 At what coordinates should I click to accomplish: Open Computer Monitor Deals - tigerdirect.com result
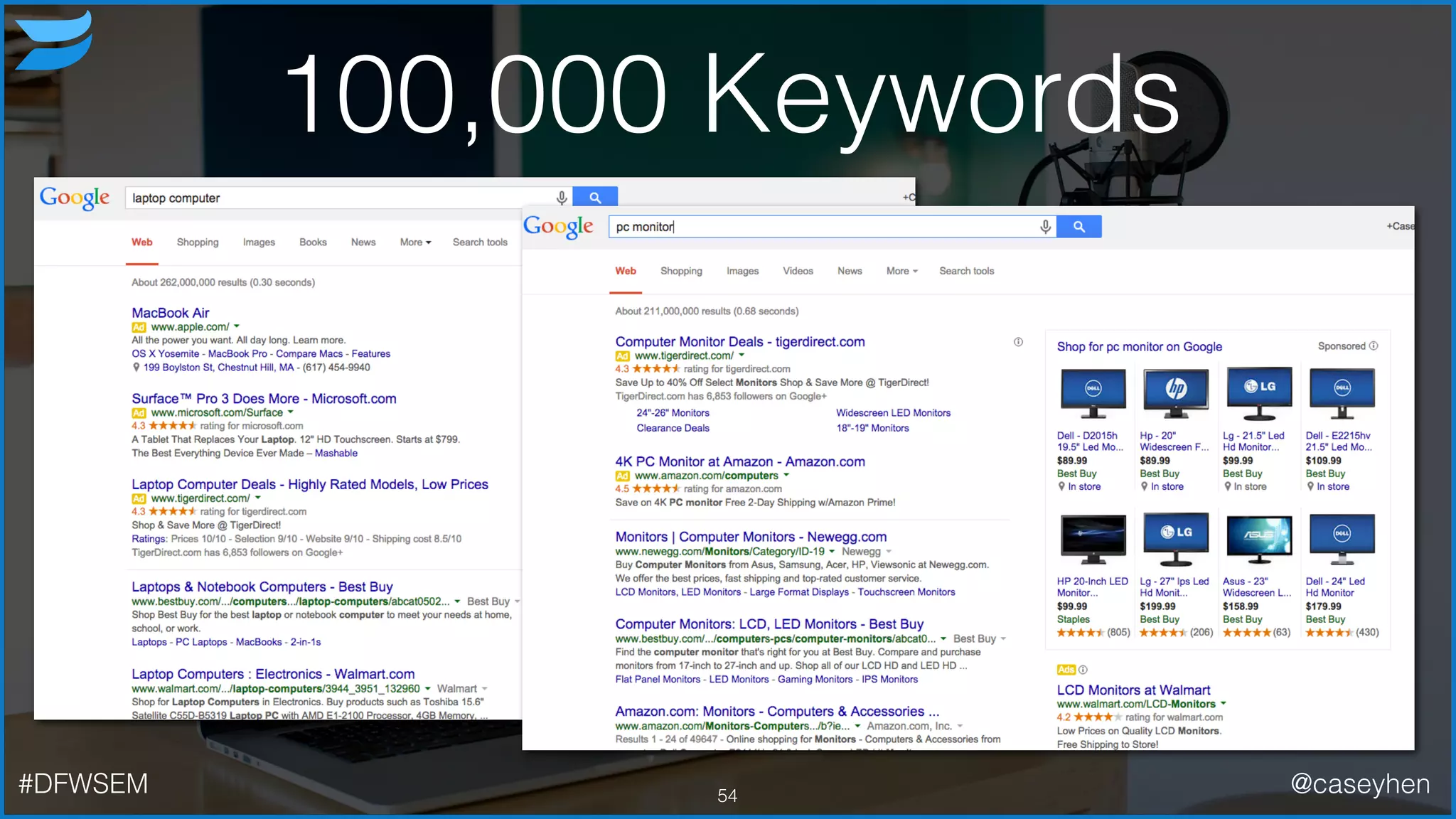(740, 342)
